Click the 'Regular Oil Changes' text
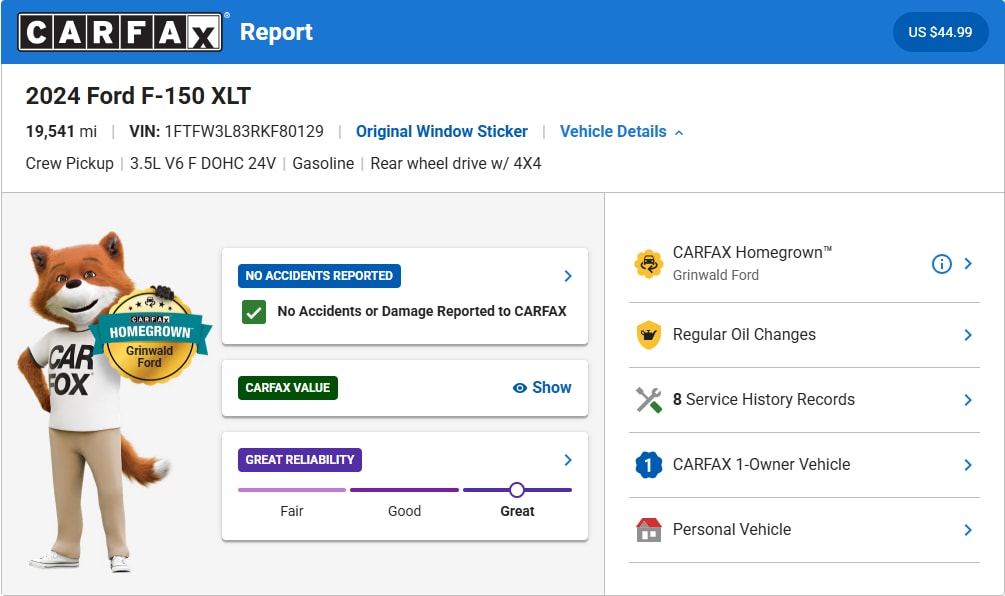Screen dimensions: 1005x596 744,335
